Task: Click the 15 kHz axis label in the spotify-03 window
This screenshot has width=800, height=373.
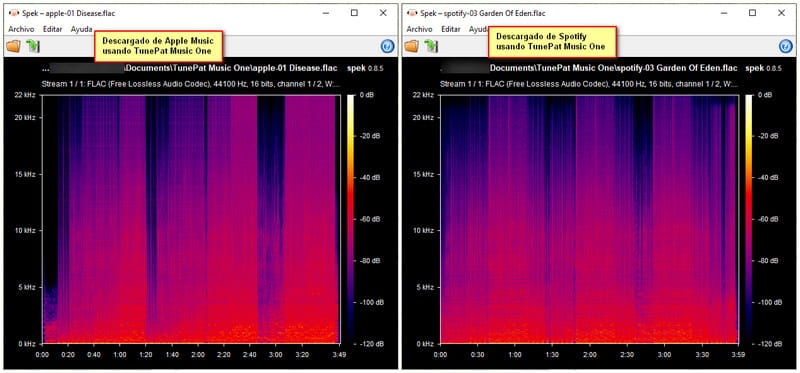Action: (423, 175)
